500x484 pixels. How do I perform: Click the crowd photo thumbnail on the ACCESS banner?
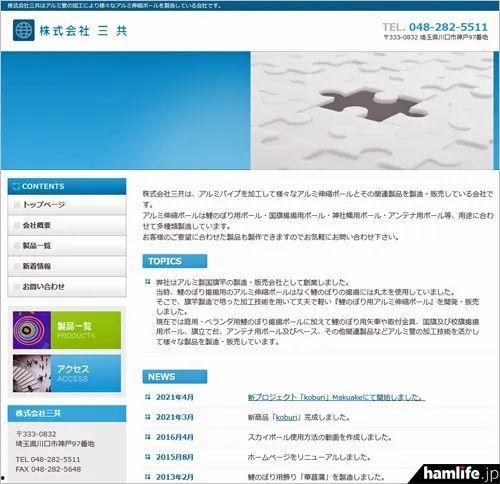tap(32, 373)
